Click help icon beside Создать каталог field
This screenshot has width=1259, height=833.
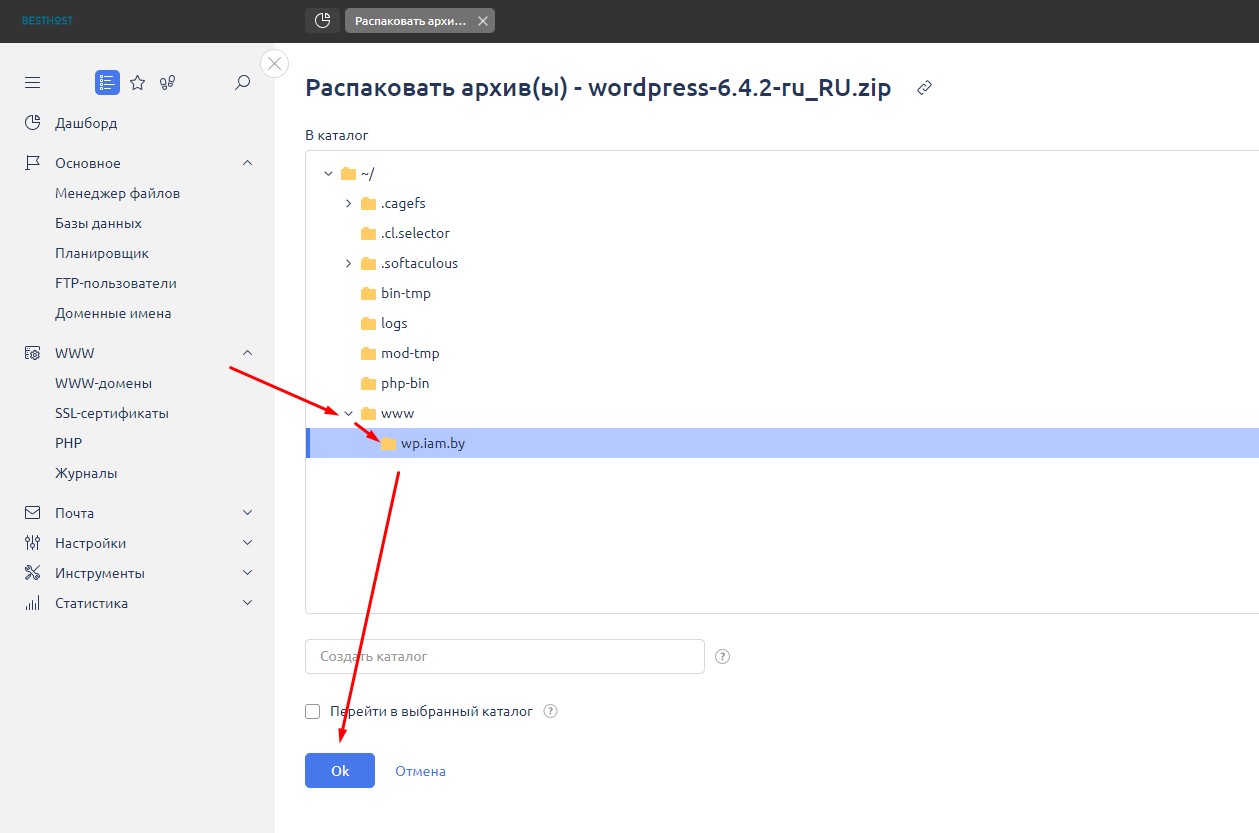[723, 657]
